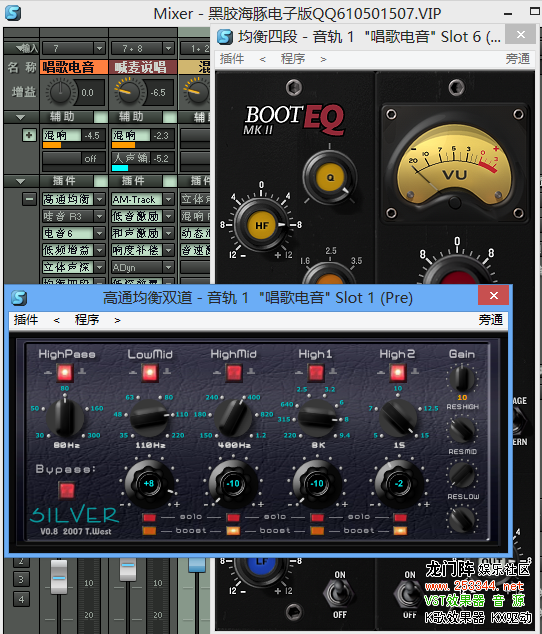Screen dimensions: 542x634
Task: Enable solo for the LowMid band
Action: pyautogui.click(x=149, y=518)
